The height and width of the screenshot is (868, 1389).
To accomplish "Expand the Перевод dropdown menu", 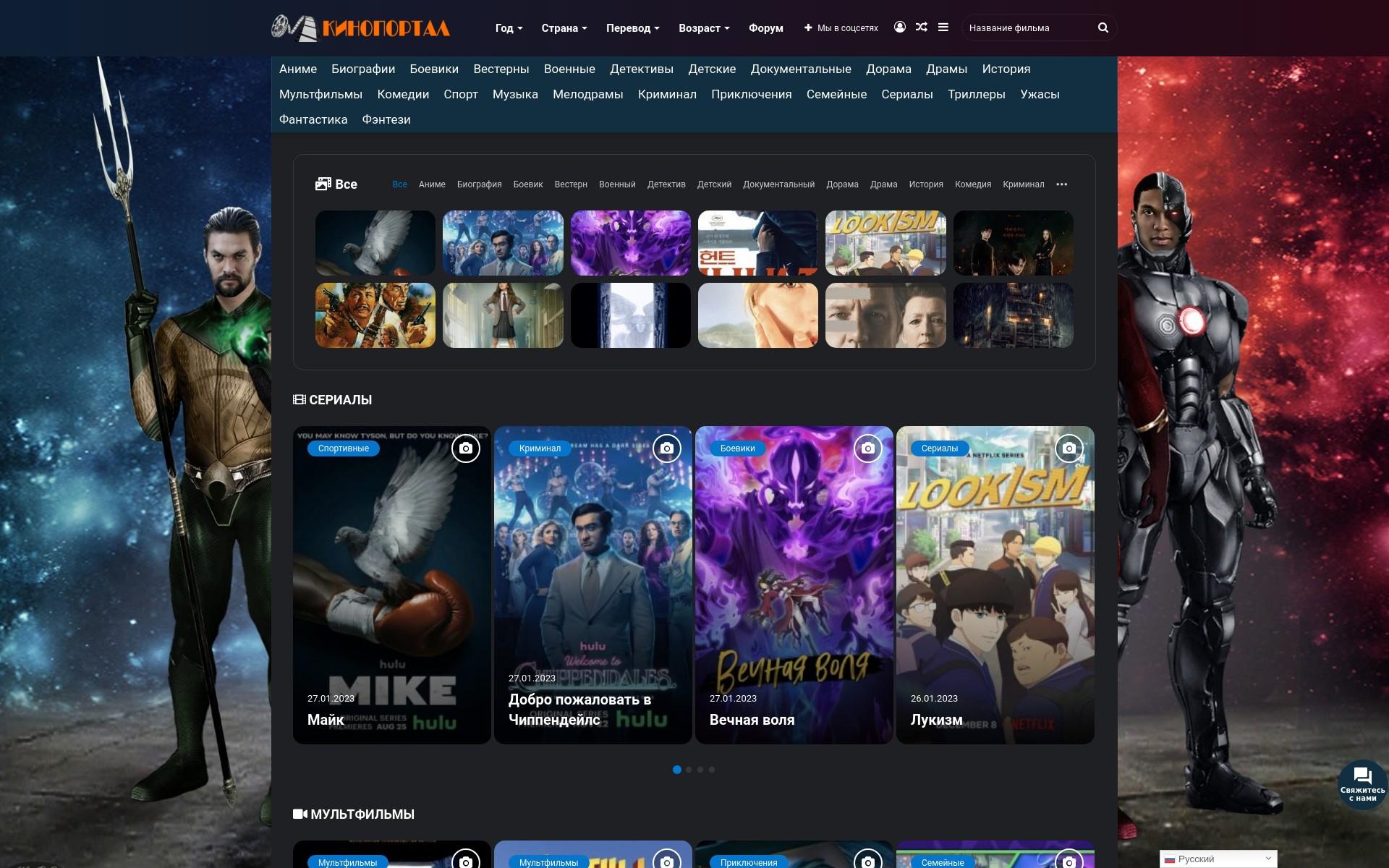I will point(632,28).
